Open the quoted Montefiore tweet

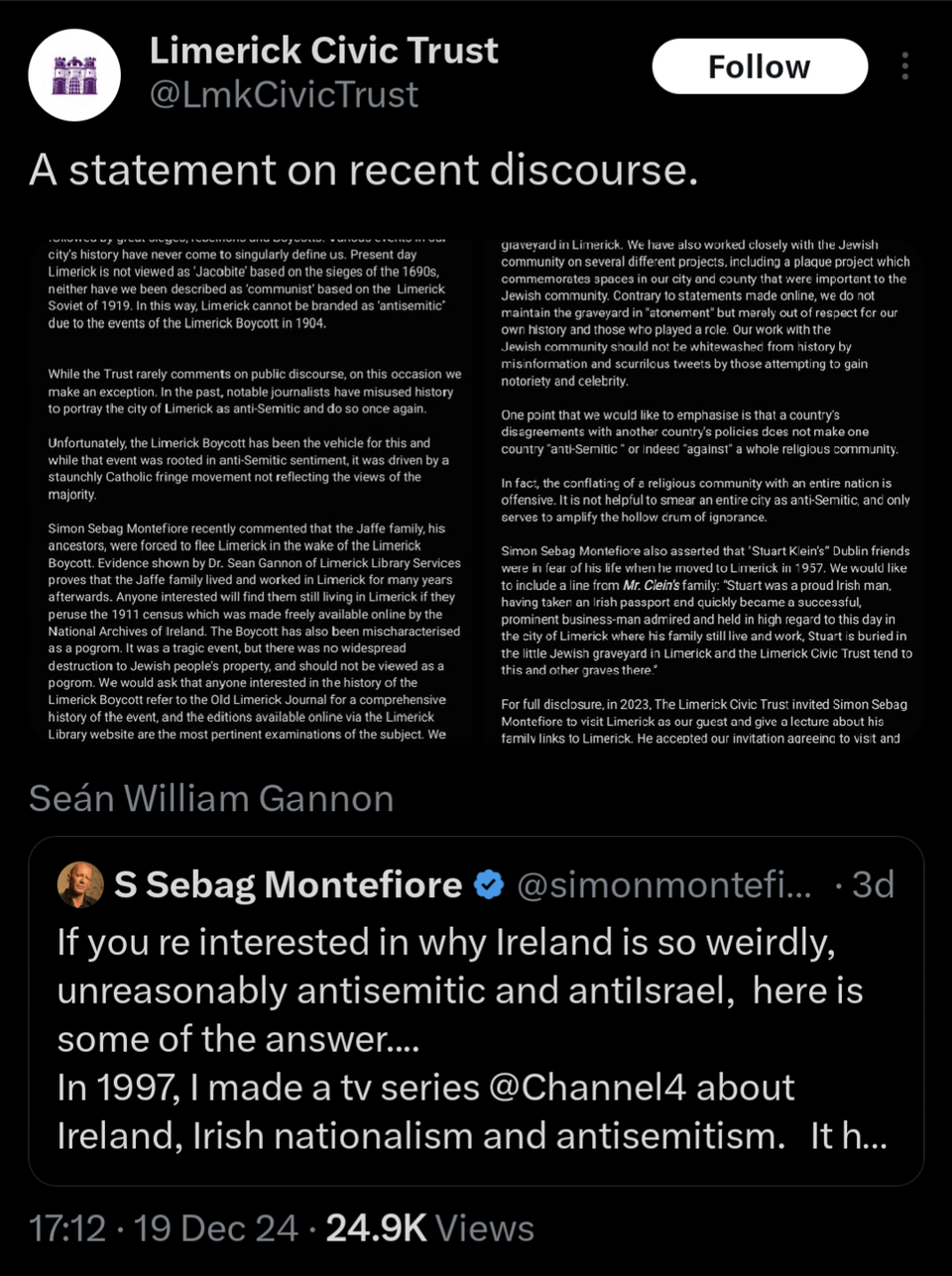click(x=476, y=1011)
